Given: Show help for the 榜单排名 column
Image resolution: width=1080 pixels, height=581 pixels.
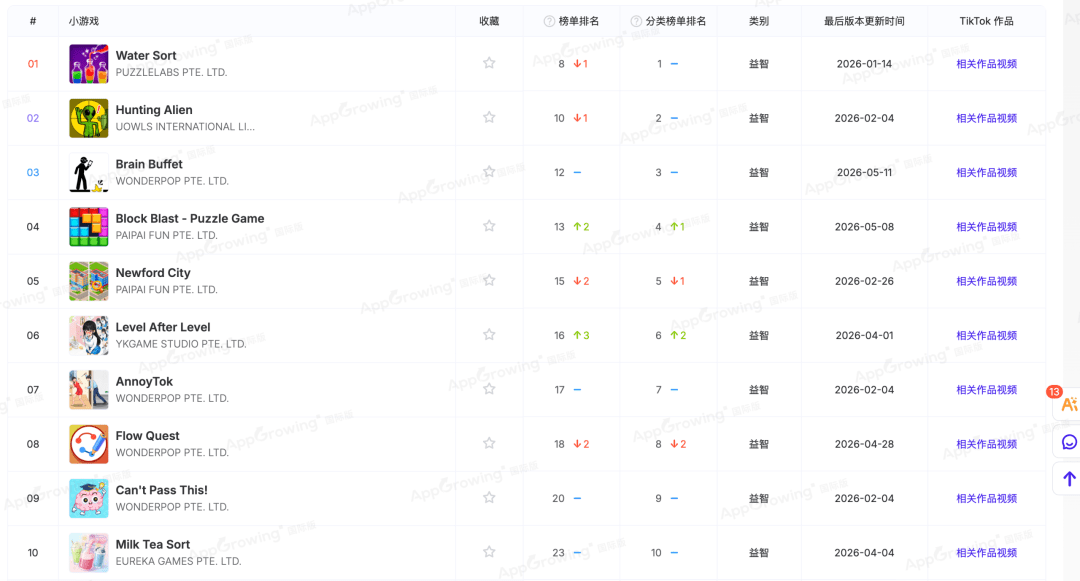Looking at the screenshot, I should [549, 21].
